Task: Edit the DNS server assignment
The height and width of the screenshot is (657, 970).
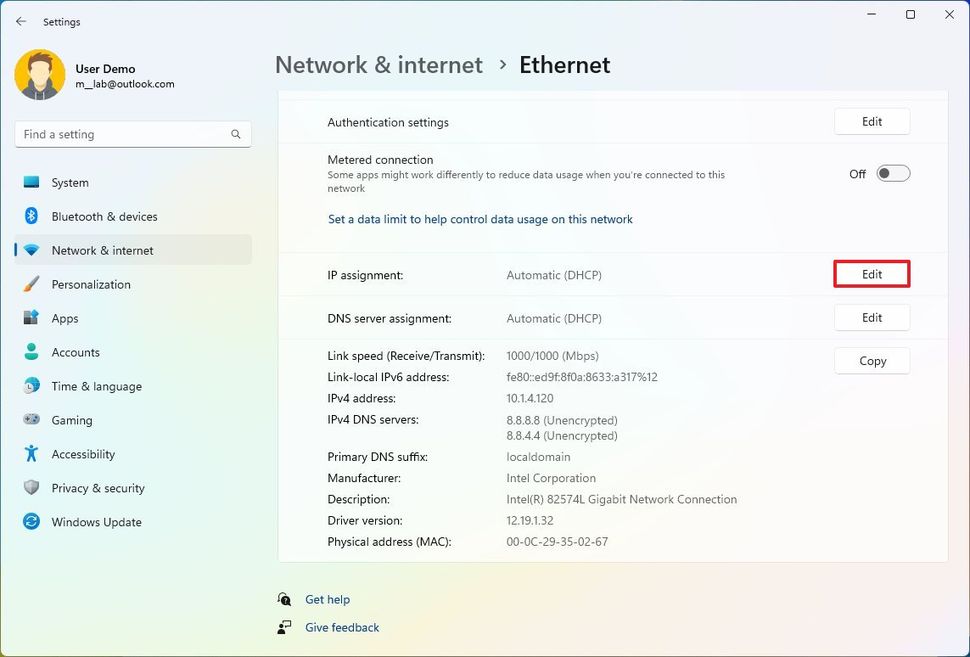Action: tap(871, 317)
